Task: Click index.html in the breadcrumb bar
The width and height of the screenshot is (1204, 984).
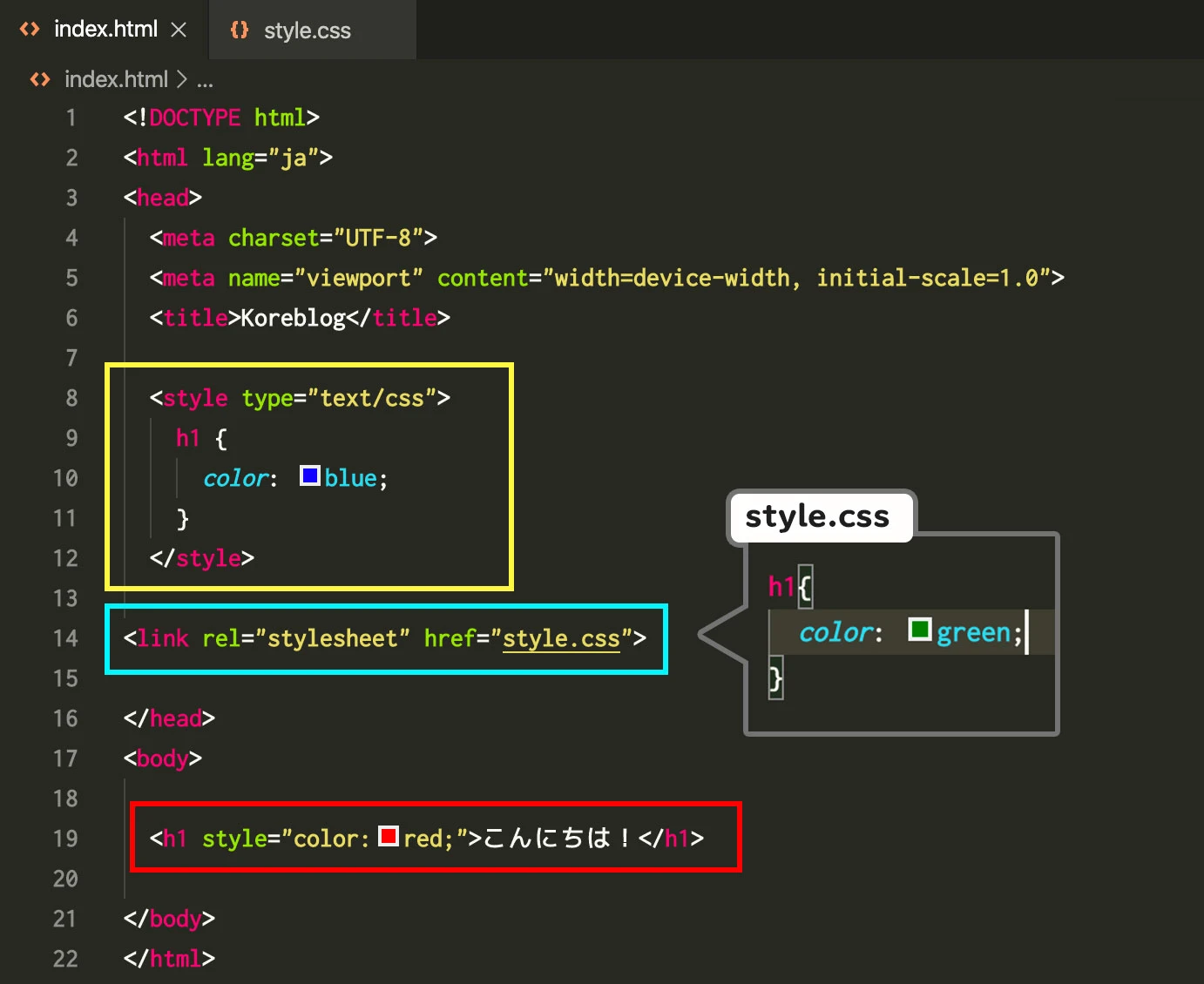Action: click(x=116, y=79)
